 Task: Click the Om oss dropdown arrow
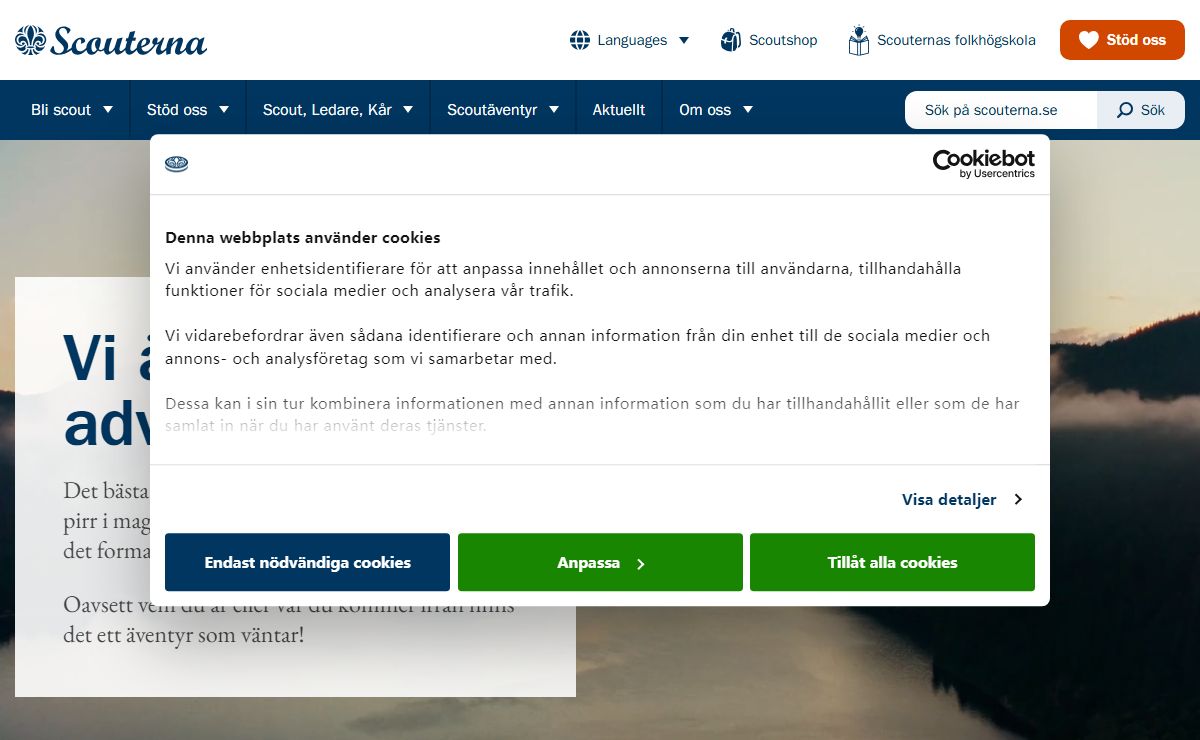click(x=748, y=110)
